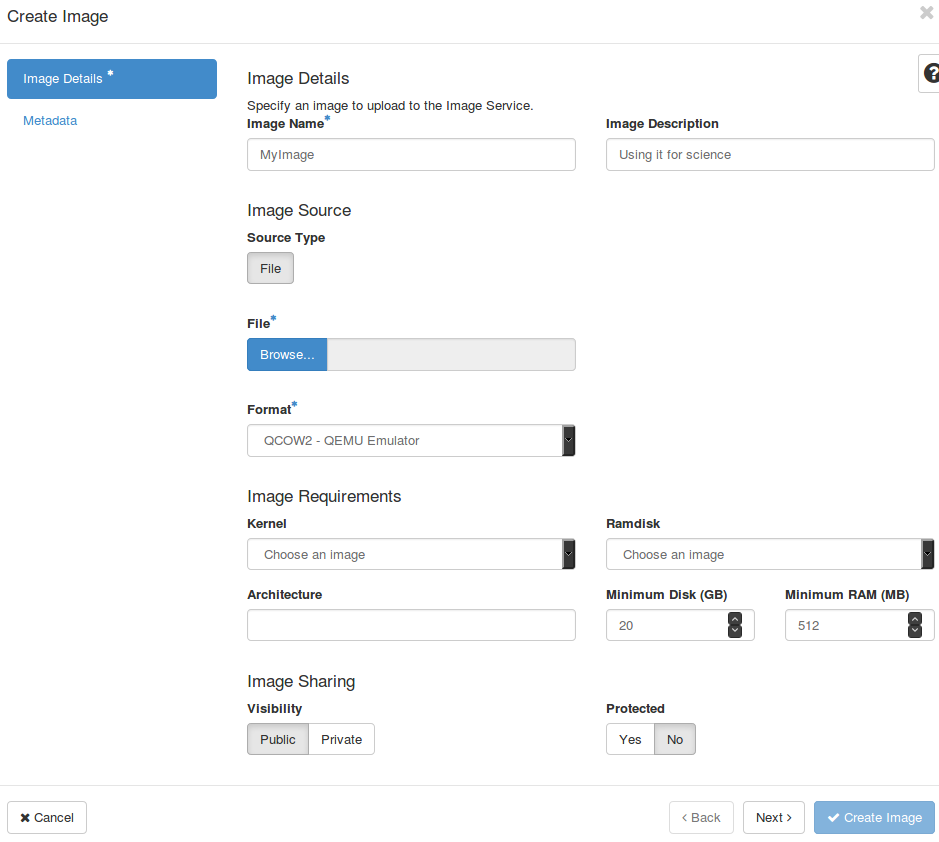Decrease the Minimum Disk value

point(735,631)
